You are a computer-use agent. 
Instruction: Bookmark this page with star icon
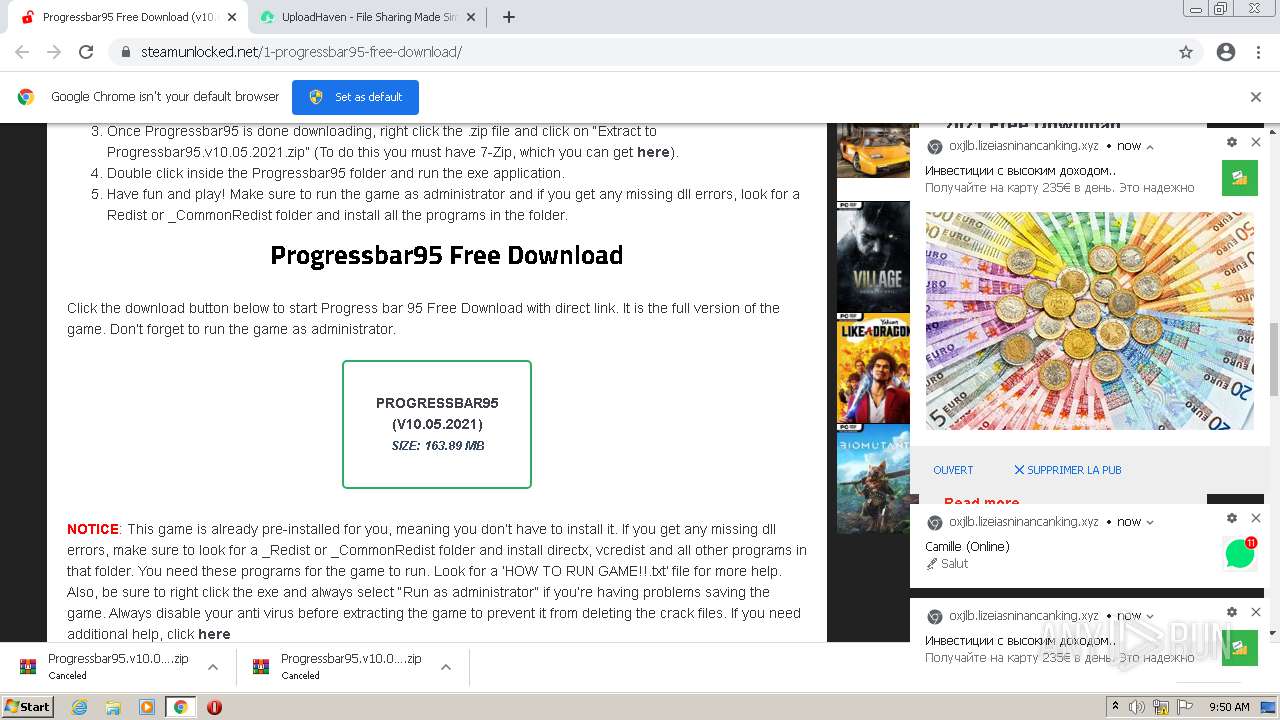point(1186,52)
